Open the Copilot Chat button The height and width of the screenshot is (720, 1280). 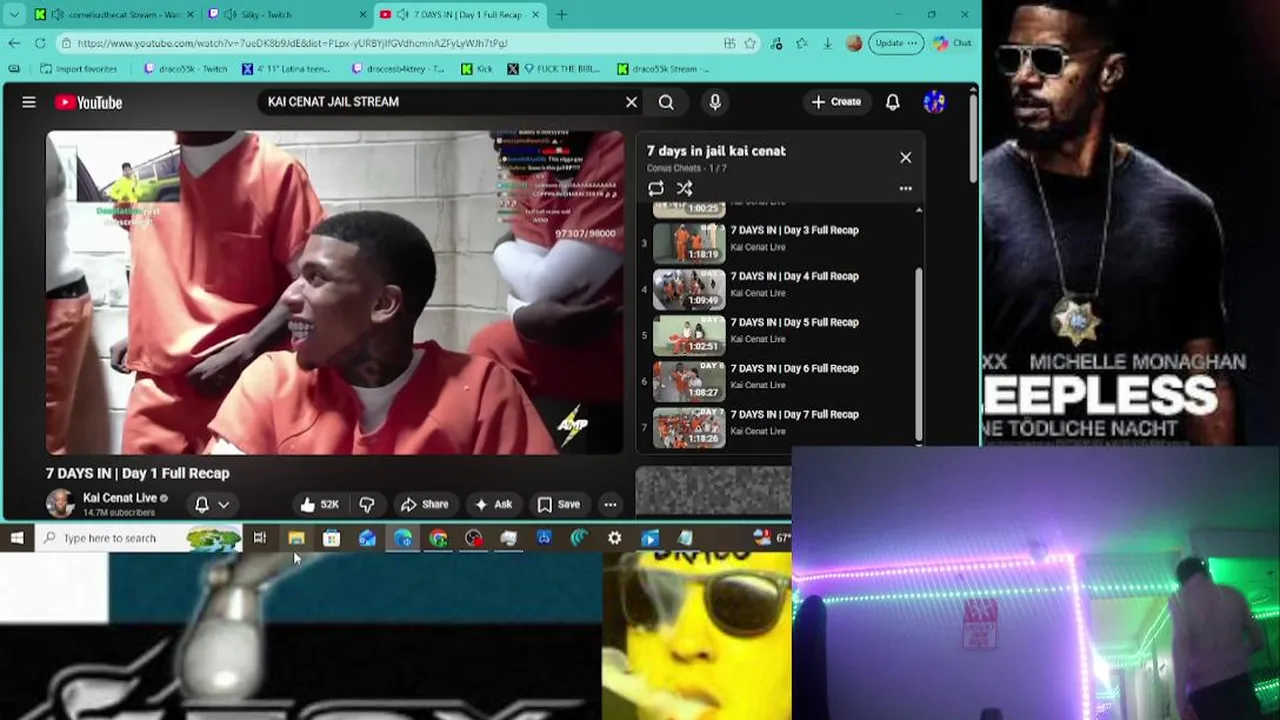click(x=952, y=43)
